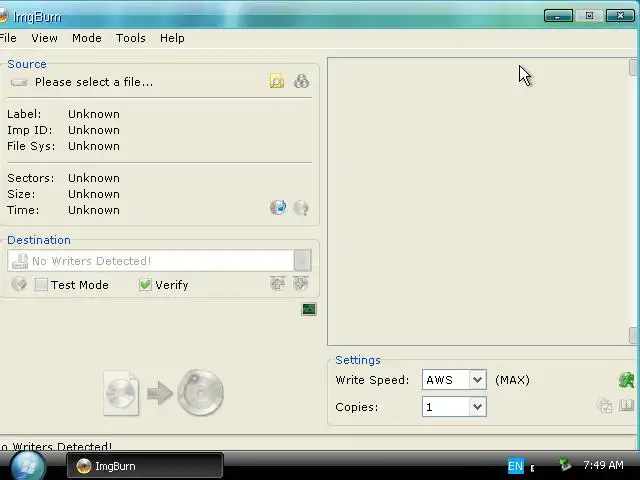This screenshot has height=480, width=640.
Task: Click the Sectors: Unknown value
Action: click(x=94, y=178)
